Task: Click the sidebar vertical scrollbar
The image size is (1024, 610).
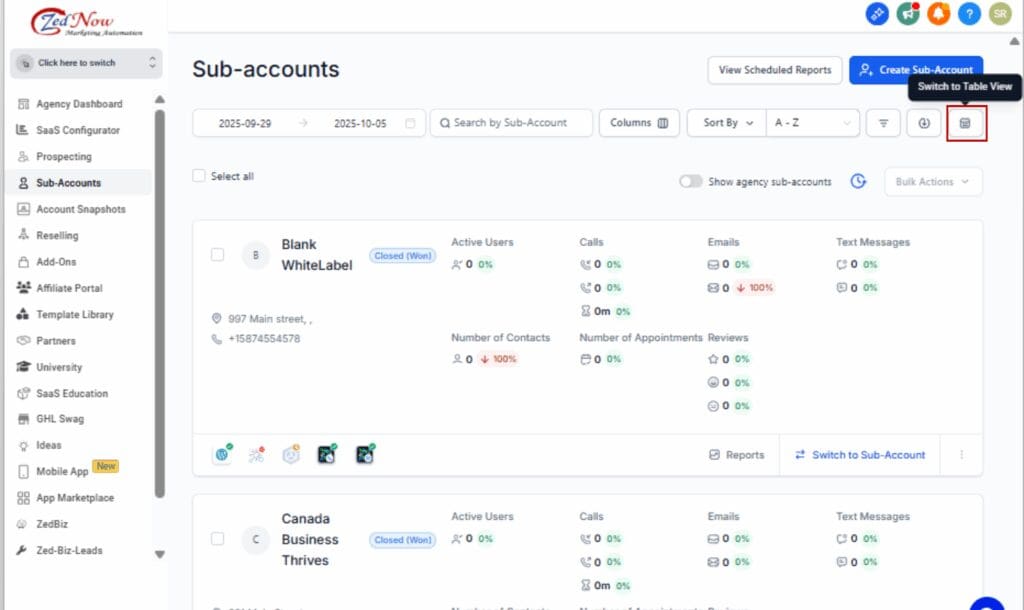Action: click(x=160, y=300)
